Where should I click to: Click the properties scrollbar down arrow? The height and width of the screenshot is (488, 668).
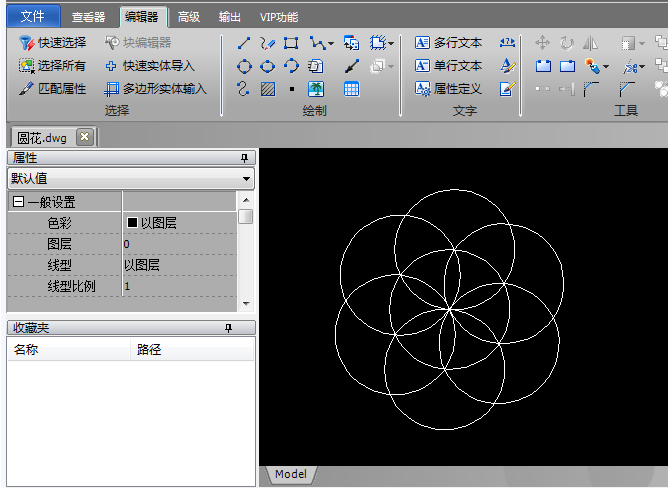pos(246,303)
